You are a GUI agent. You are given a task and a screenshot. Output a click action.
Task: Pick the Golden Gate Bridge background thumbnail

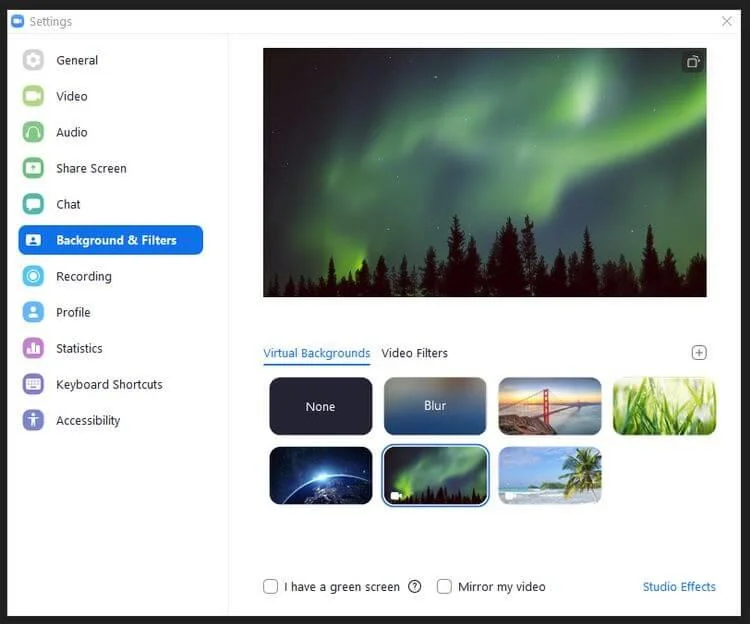550,406
